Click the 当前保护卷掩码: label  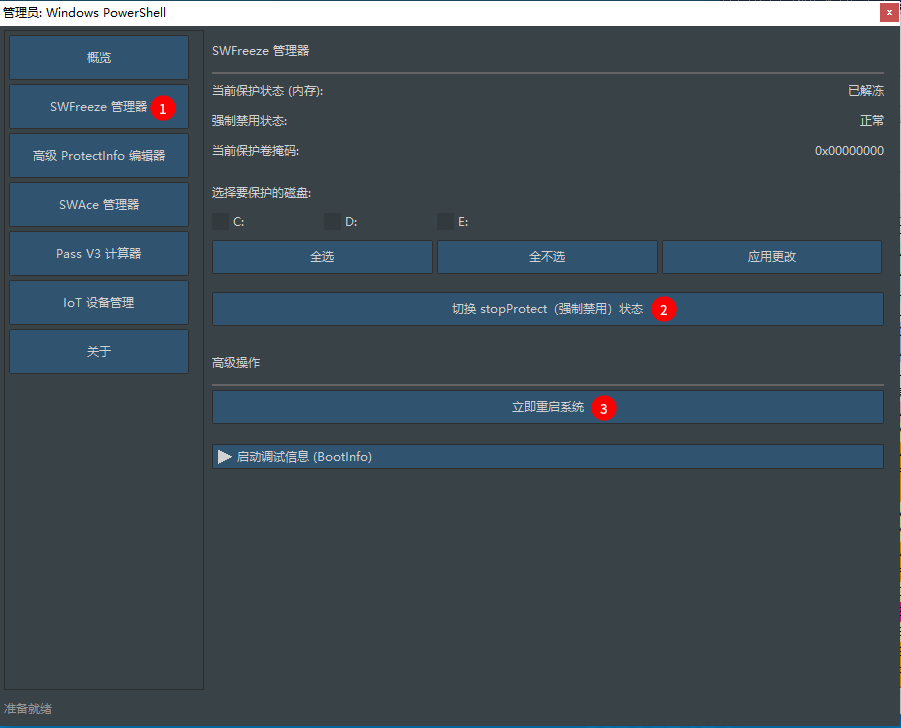click(256, 151)
